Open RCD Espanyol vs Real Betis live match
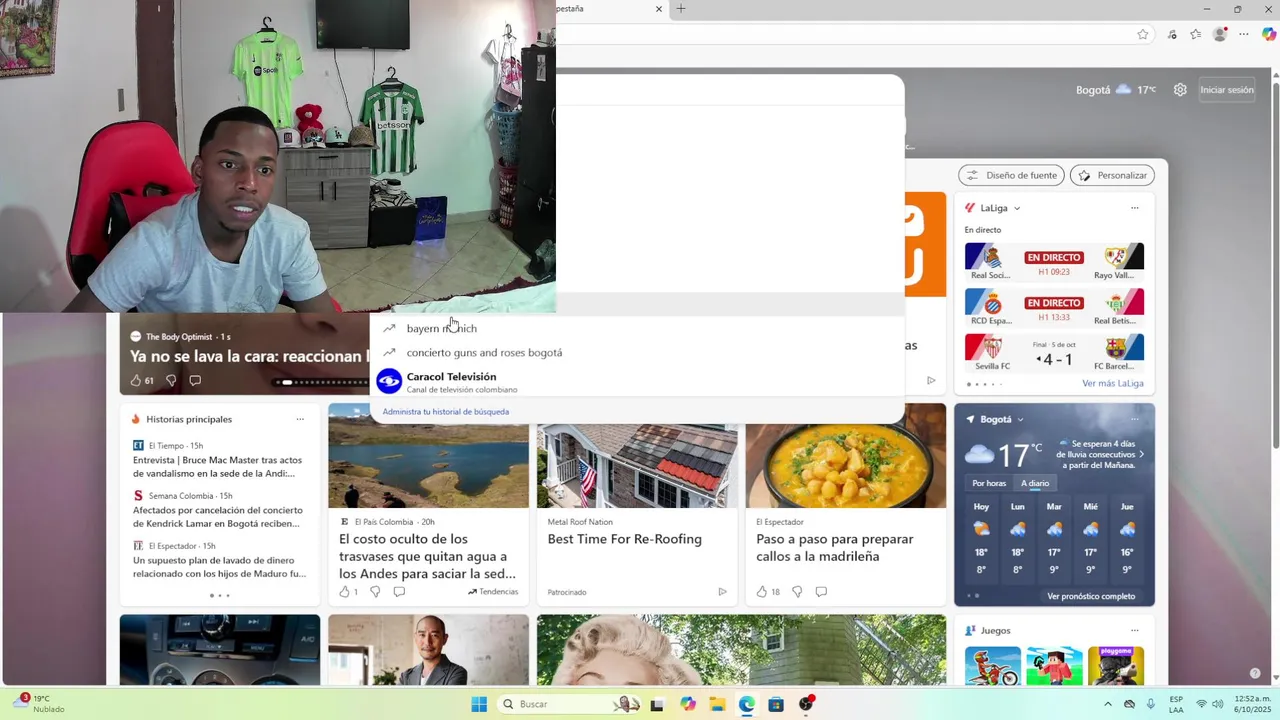1280x720 pixels. coord(1054,307)
